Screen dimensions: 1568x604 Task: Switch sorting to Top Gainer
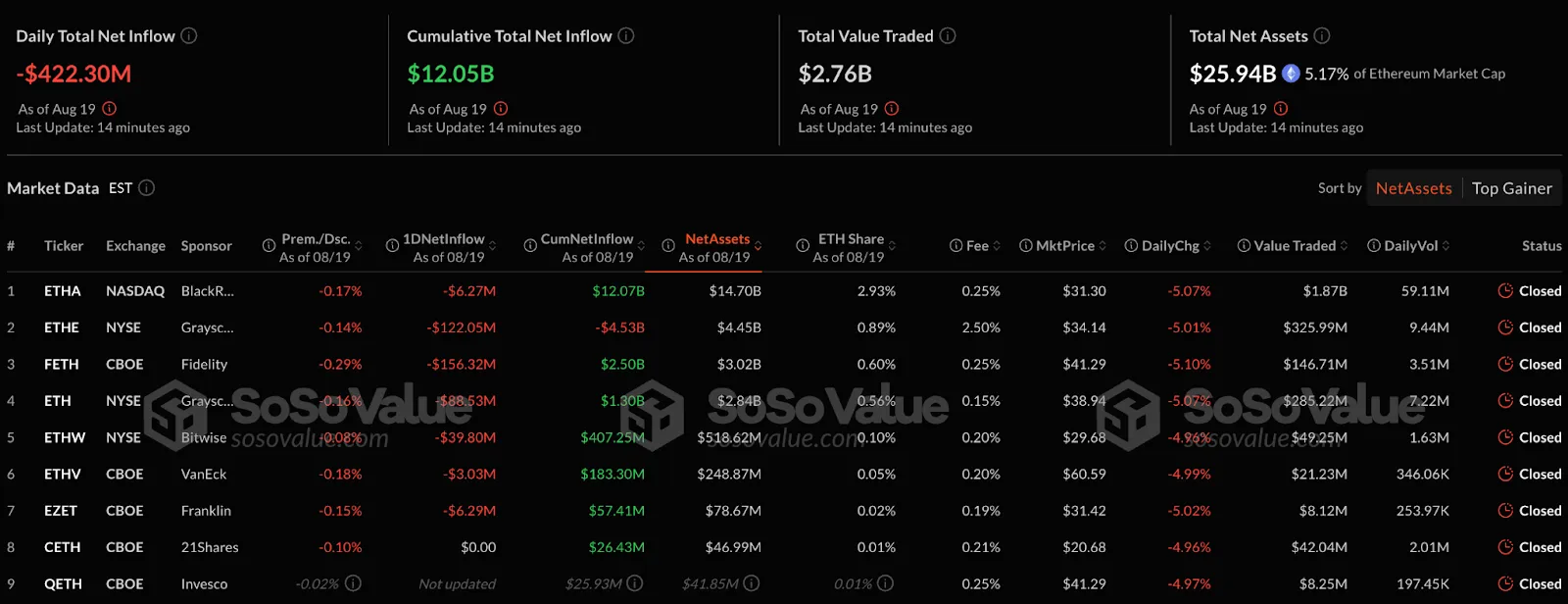pos(1511,187)
